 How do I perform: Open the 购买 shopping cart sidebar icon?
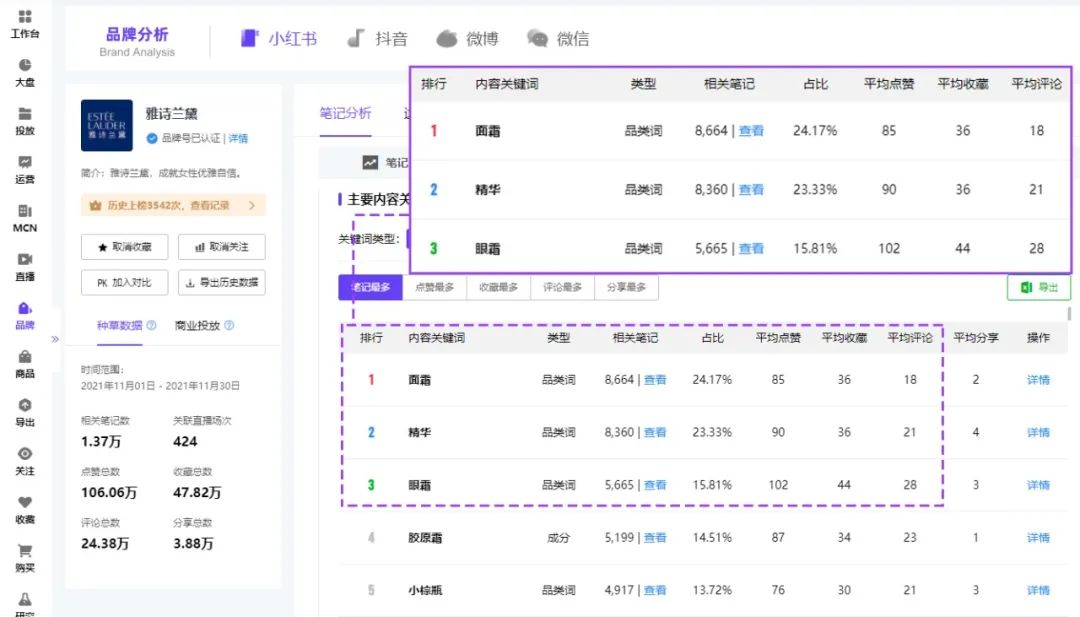click(x=25, y=550)
